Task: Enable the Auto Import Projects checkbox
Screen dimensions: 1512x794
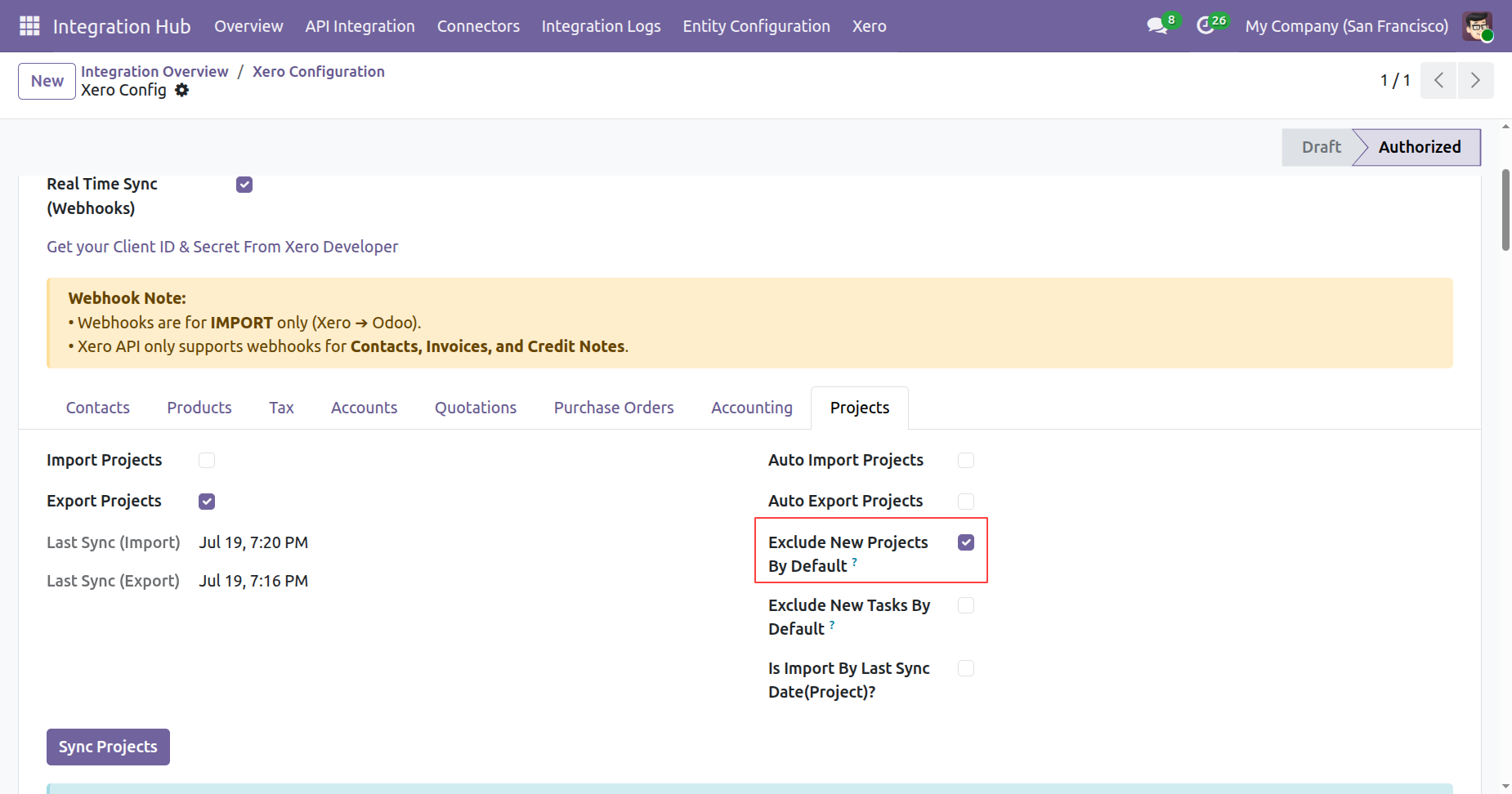Action: (966, 461)
